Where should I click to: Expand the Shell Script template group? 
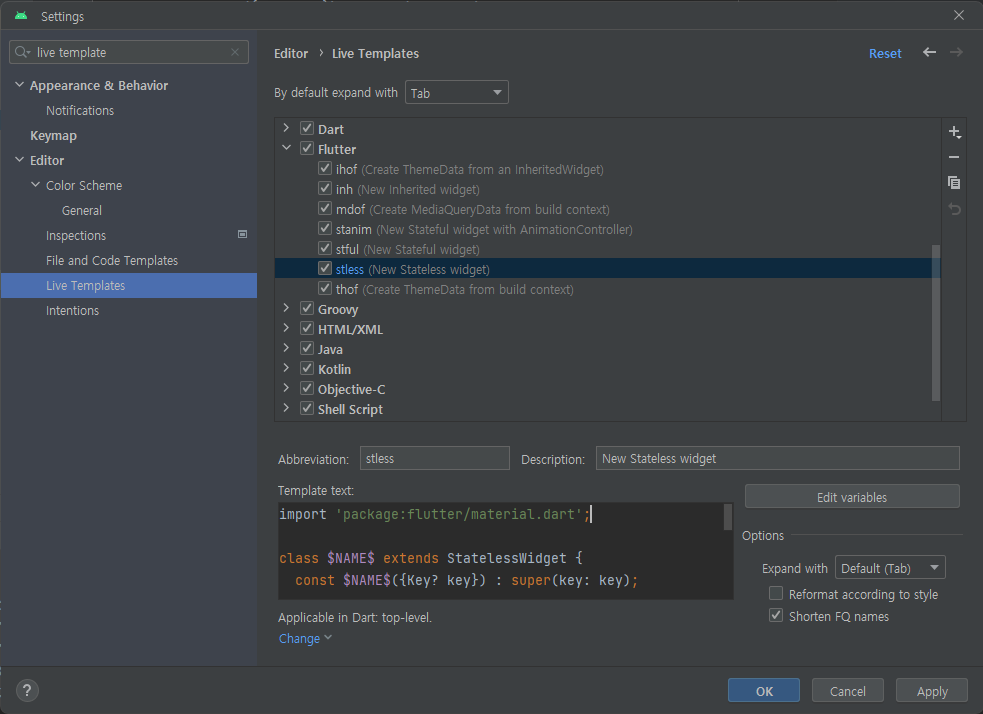(286, 409)
